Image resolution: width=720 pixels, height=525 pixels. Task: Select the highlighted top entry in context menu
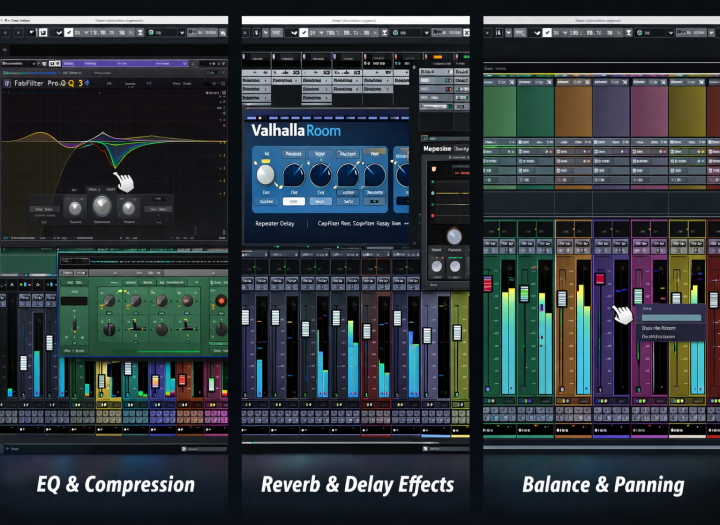pos(672,317)
